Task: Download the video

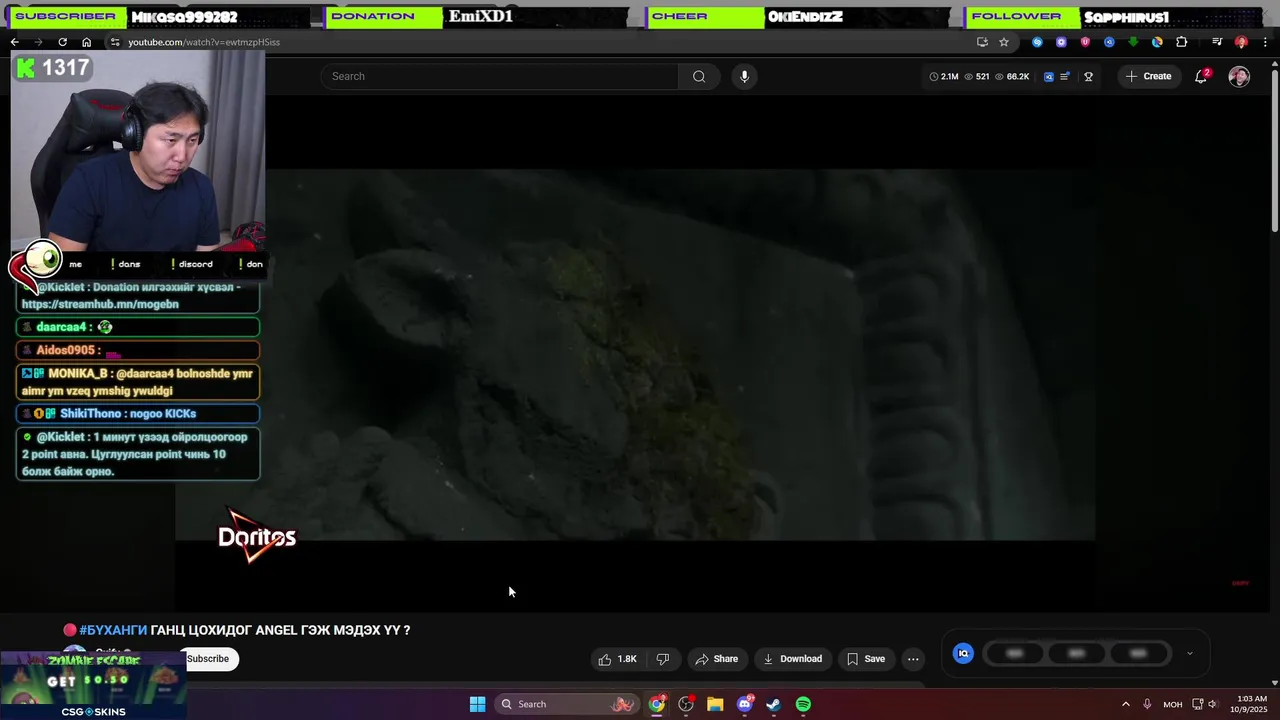Action: pos(792,659)
